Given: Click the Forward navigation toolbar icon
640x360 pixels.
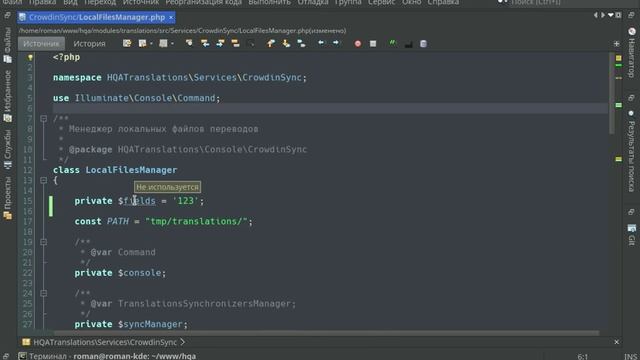Looking at the screenshot, I should tap(163, 43).
